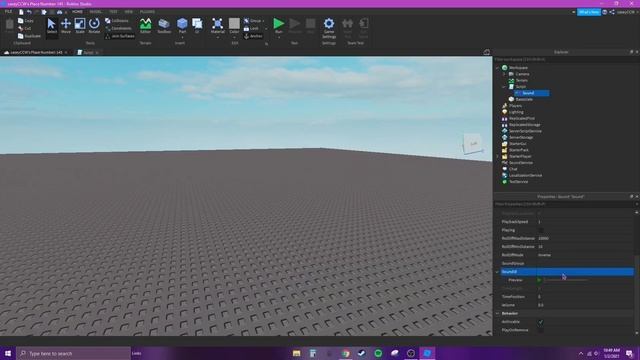
Task: Open the FILE menu
Action: 8,12
